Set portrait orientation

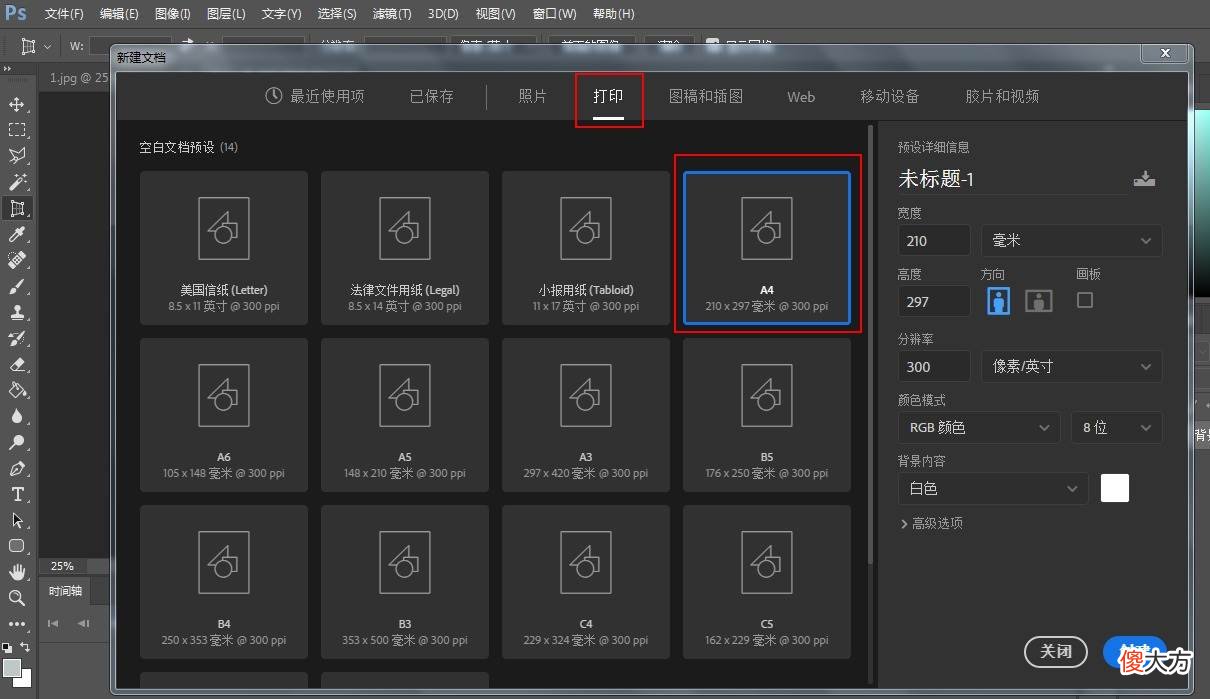998,300
